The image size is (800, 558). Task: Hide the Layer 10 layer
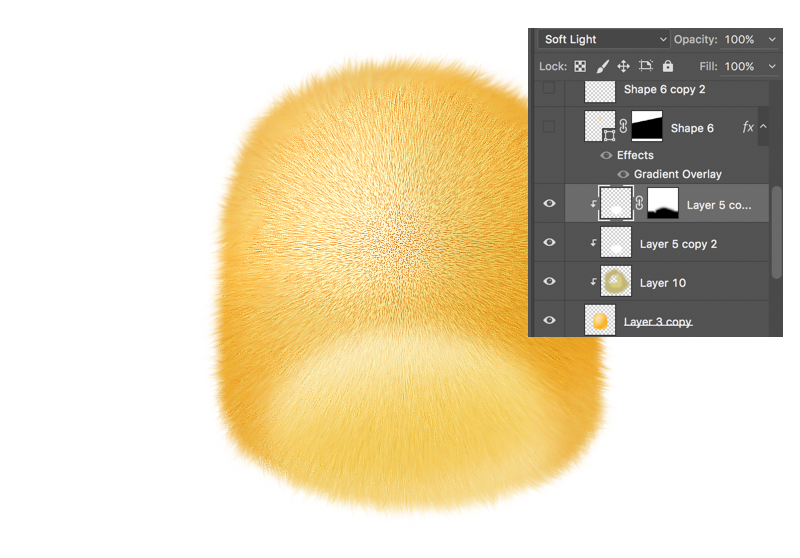pos(549,282)
